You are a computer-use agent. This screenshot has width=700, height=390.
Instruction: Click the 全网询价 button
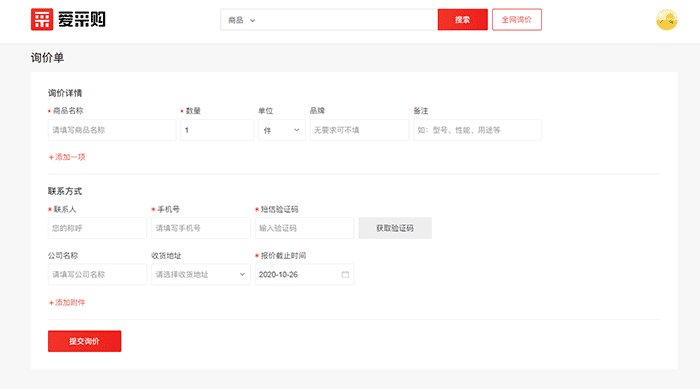pos(517,20)
